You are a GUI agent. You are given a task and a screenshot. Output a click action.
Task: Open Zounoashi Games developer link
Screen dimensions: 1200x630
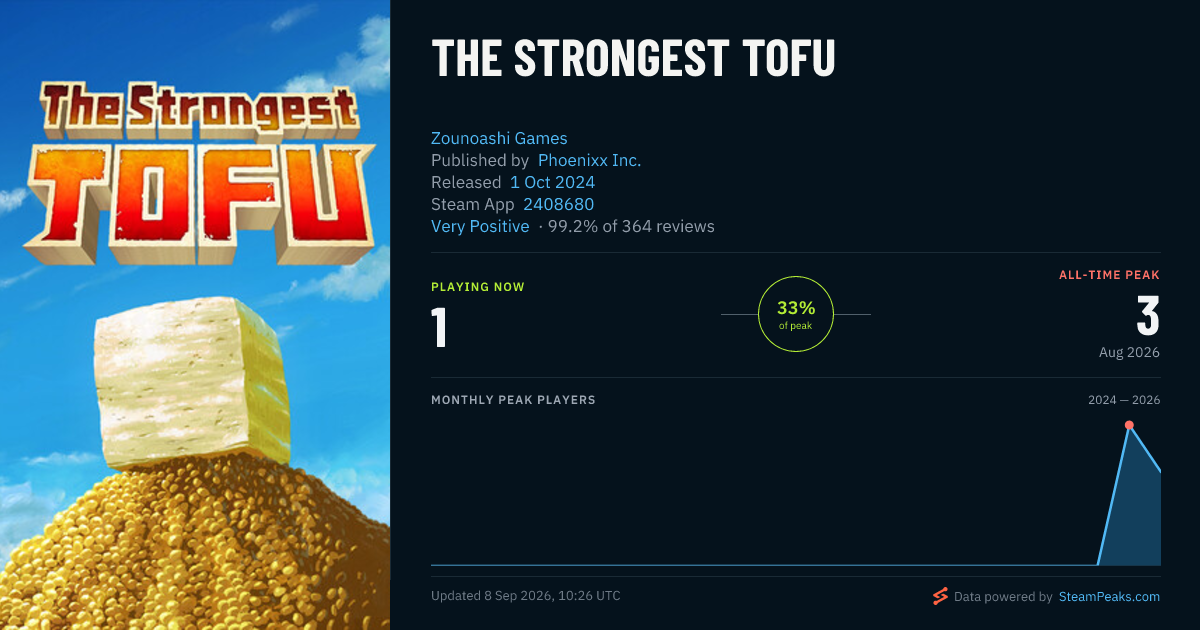499,138
